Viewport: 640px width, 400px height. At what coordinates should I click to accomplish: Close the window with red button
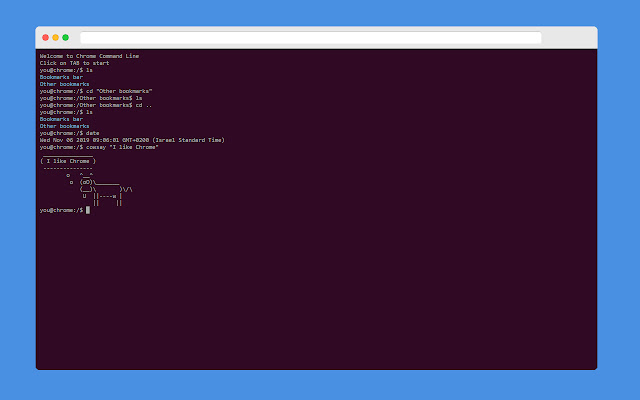[x=46, y=38]
